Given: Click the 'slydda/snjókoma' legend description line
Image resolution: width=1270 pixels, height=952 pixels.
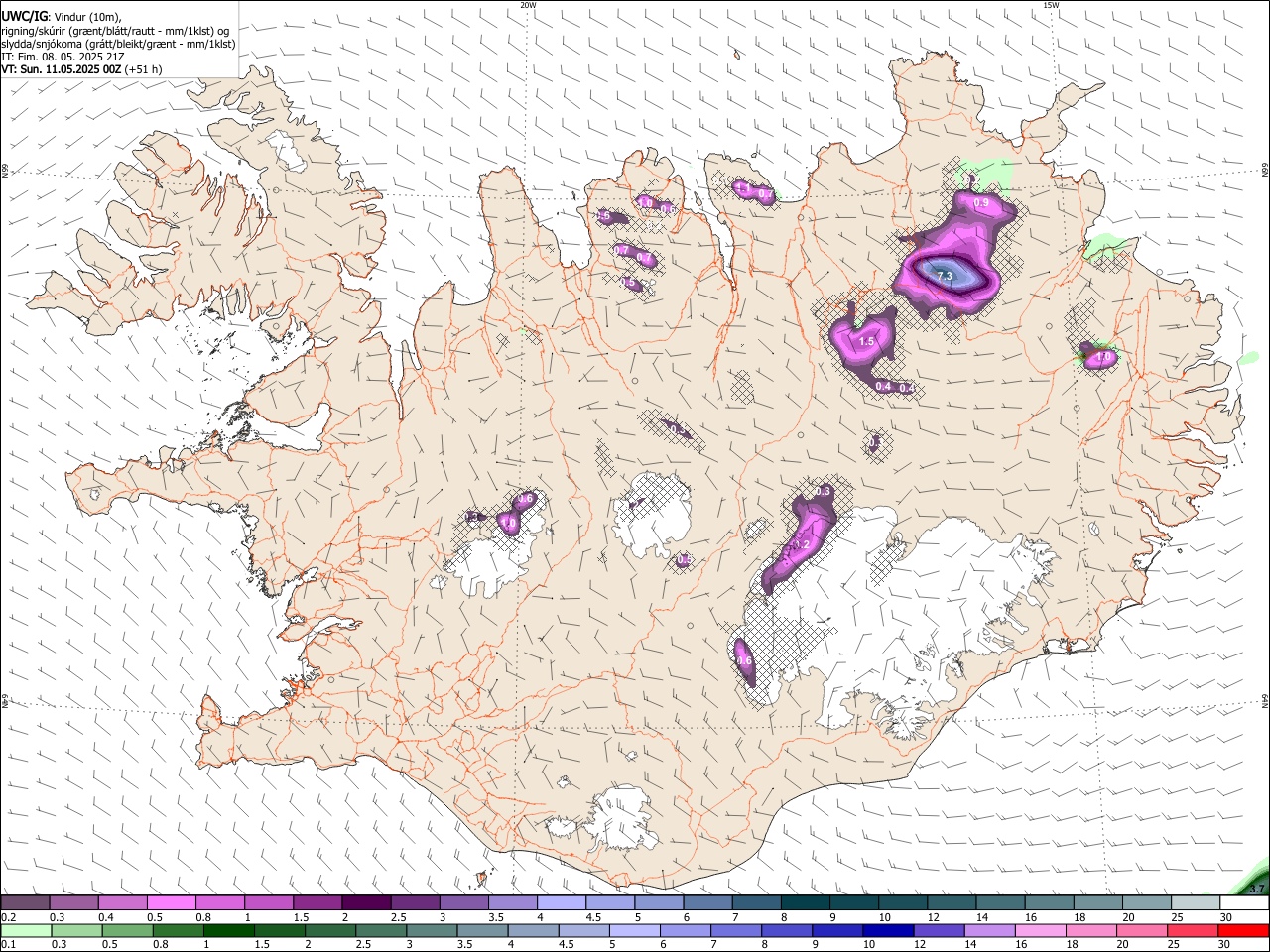Looking at the screenshot, I should pyautogui.click(x=119, y=44).
